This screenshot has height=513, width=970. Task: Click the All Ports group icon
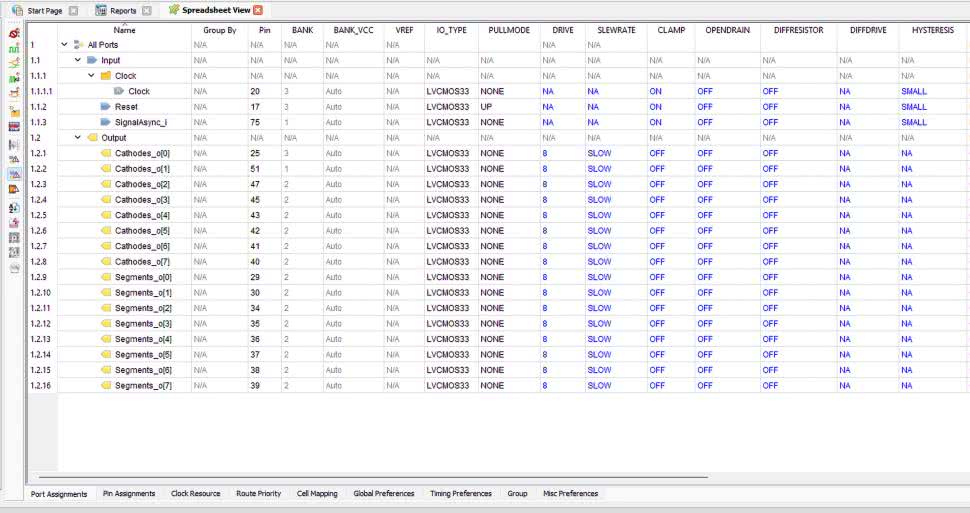point(79,45)
